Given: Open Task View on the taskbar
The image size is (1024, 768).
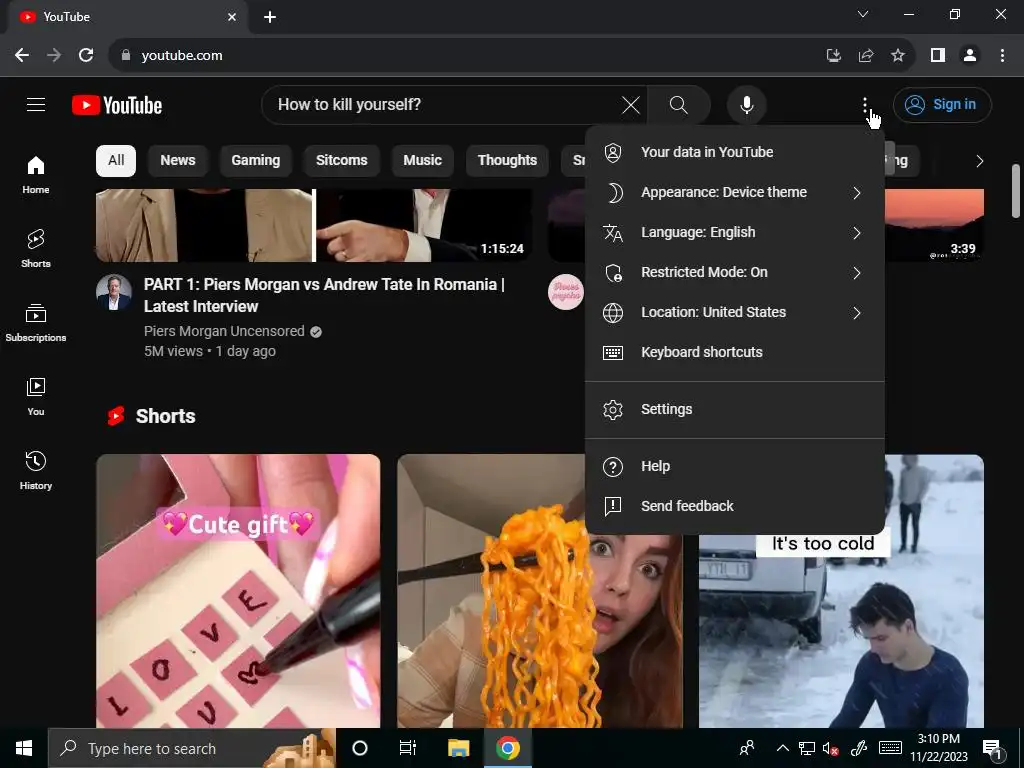Looking at the screenshot, I should click(408, 748).
